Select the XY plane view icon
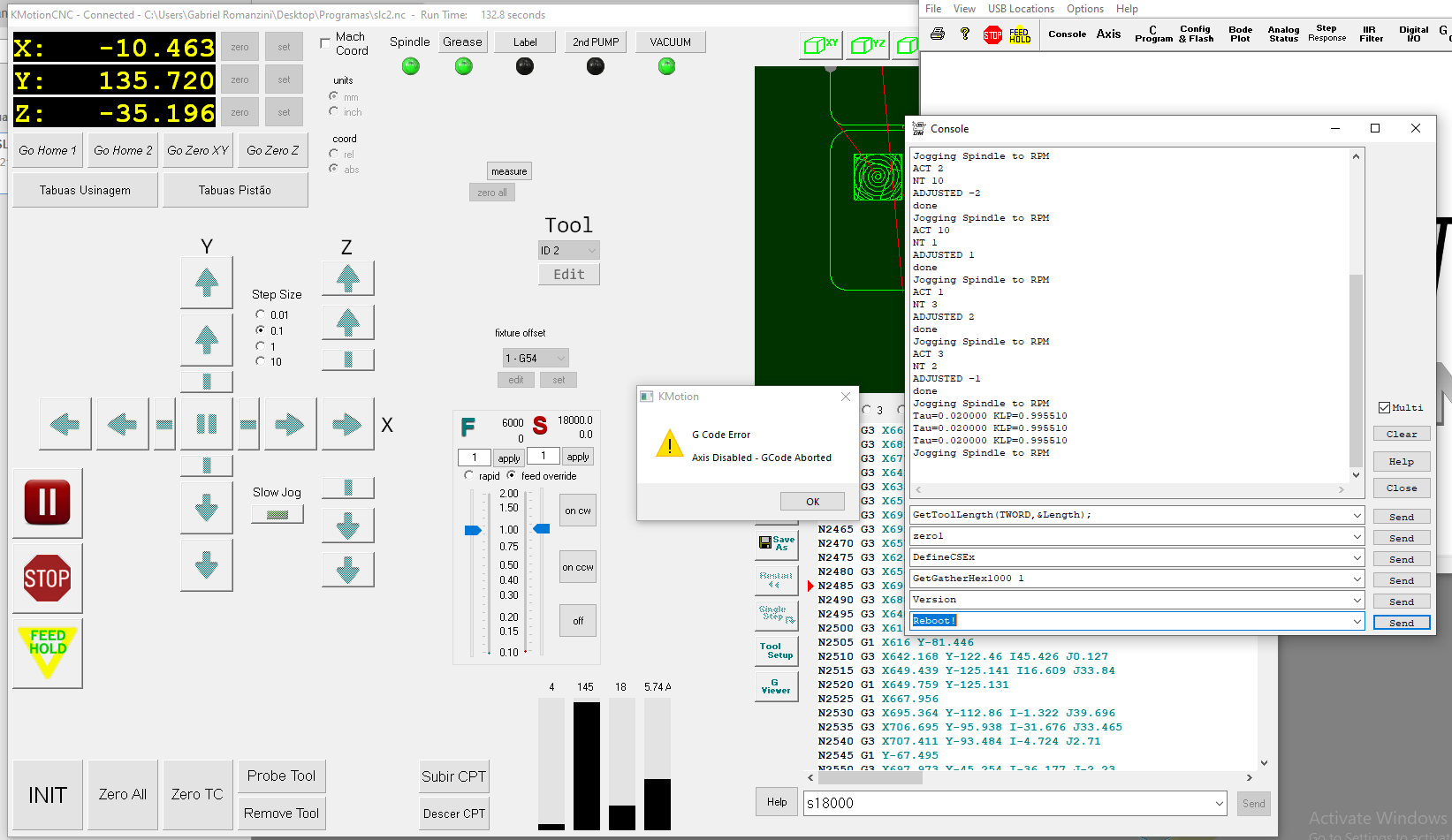This screenshot has height=840, width=1452. (x=820, y=45)
